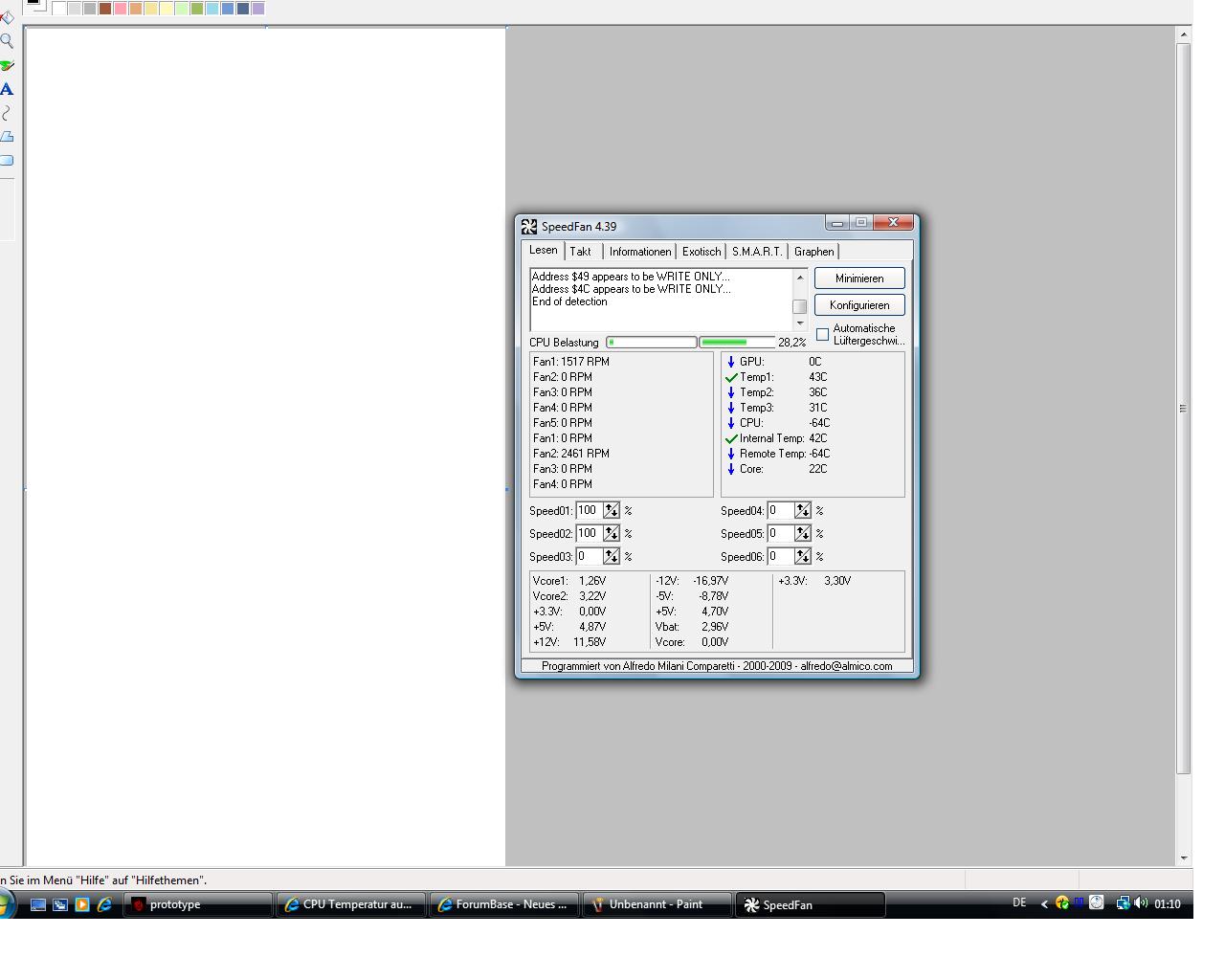Click the Fan2: 2461 RPM reading
Viewport: 1225px width, 980px height.
571,454
